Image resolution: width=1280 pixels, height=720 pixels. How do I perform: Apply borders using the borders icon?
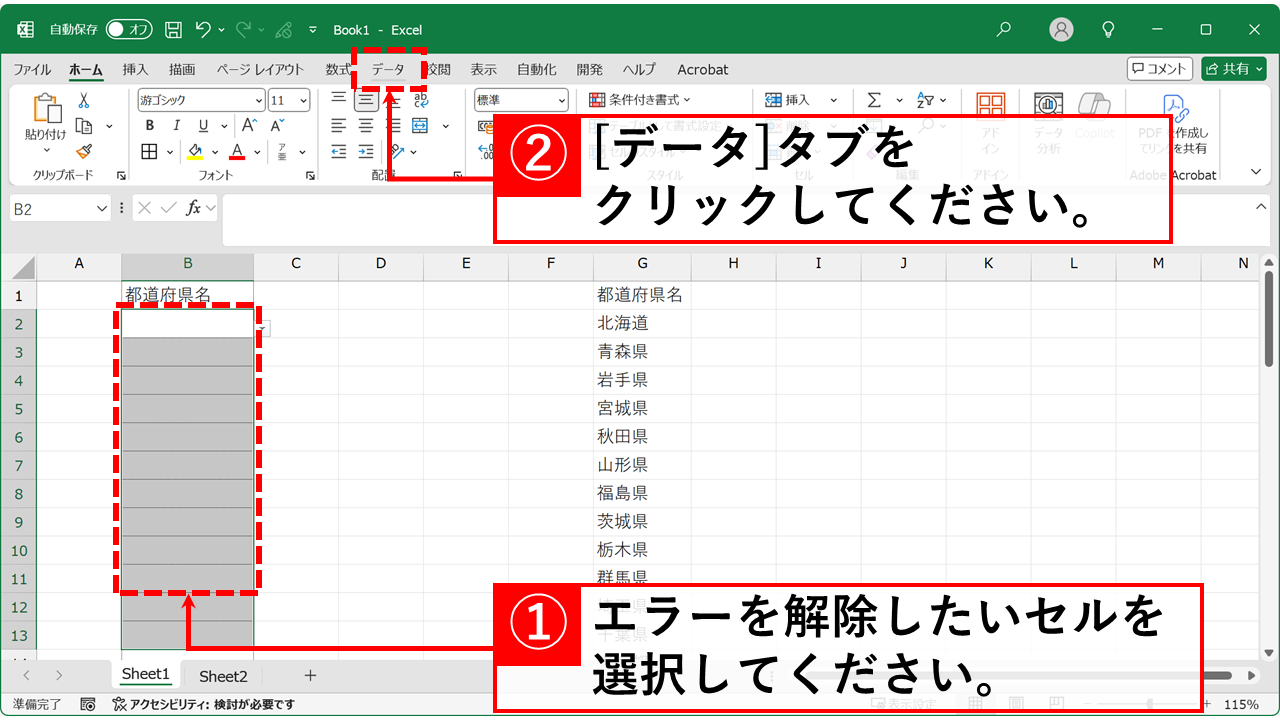[149, 152]
